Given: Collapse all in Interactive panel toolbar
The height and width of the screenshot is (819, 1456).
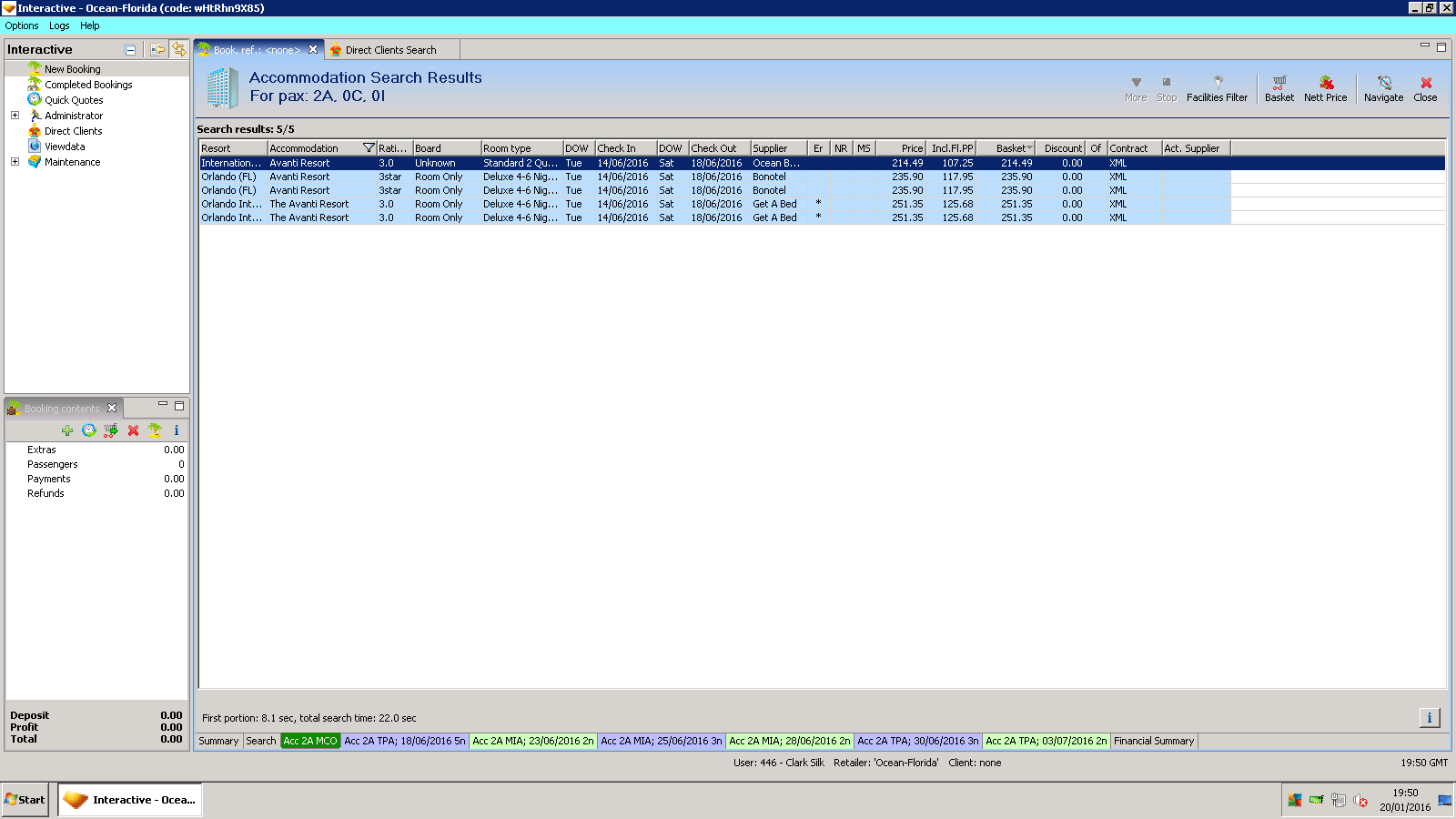Looking at the screenshot, I should coord(130,50).
